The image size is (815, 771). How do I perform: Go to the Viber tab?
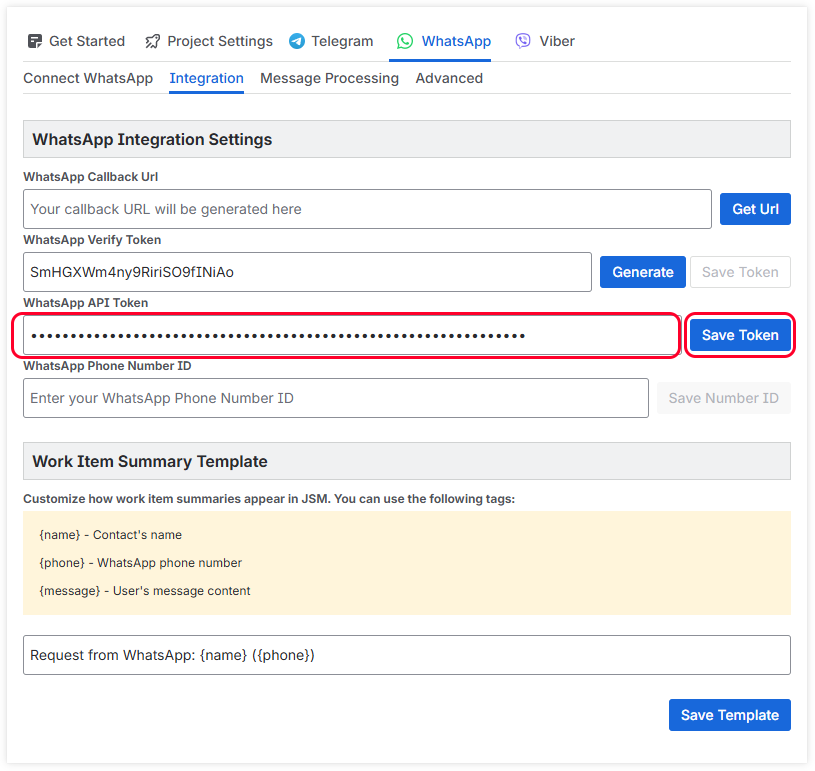click(545, 41)
